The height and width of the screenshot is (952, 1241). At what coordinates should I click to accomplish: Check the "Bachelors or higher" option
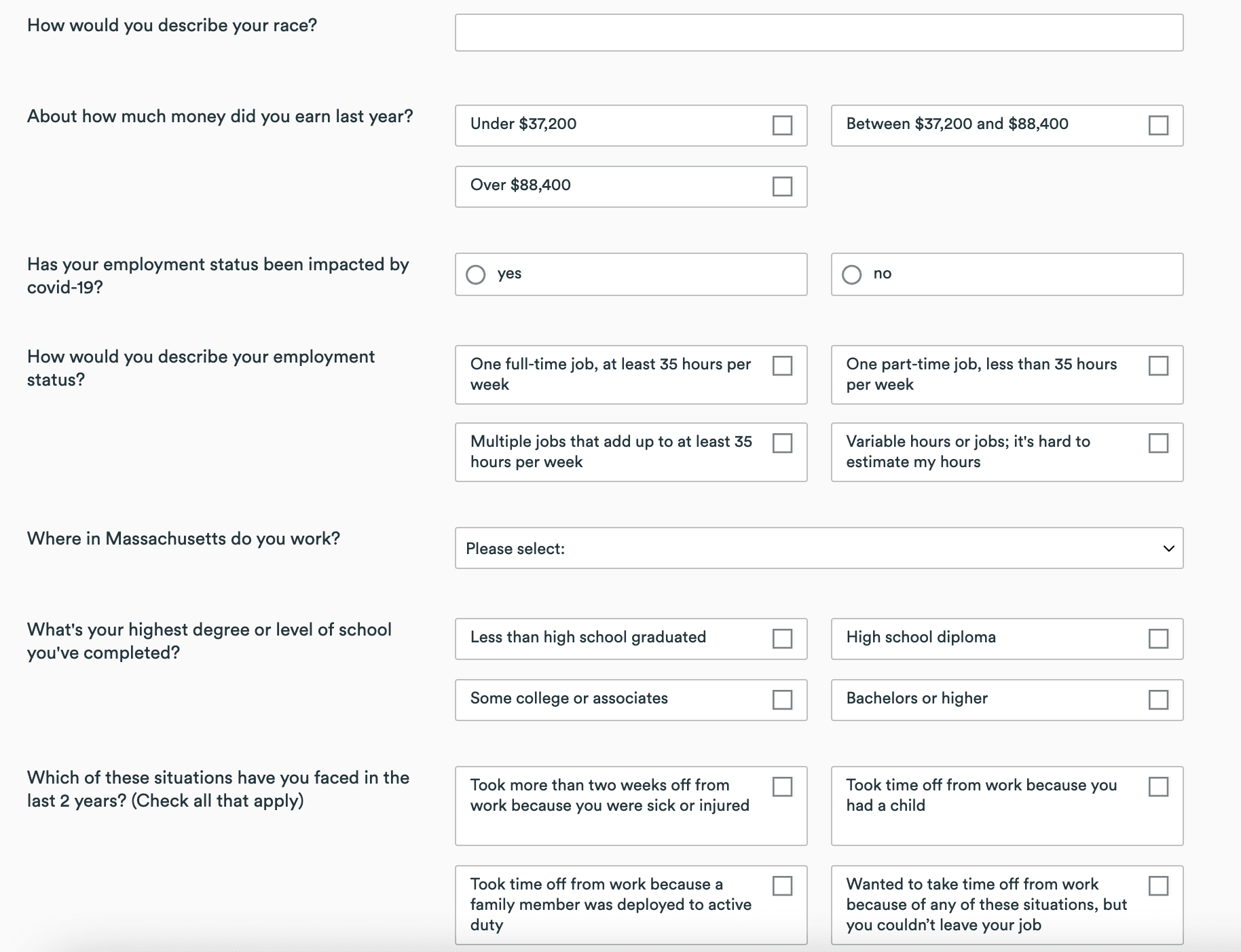coord(1158,700)
